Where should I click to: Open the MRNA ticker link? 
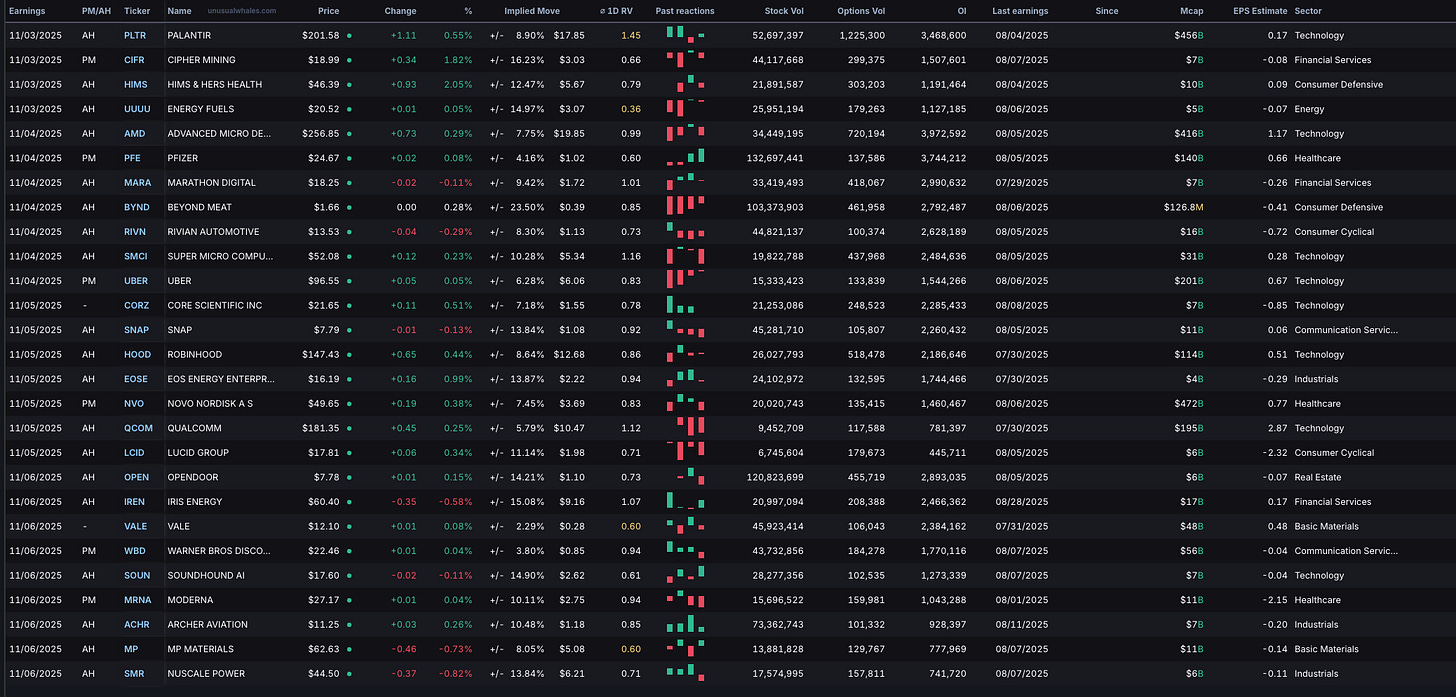137,600
